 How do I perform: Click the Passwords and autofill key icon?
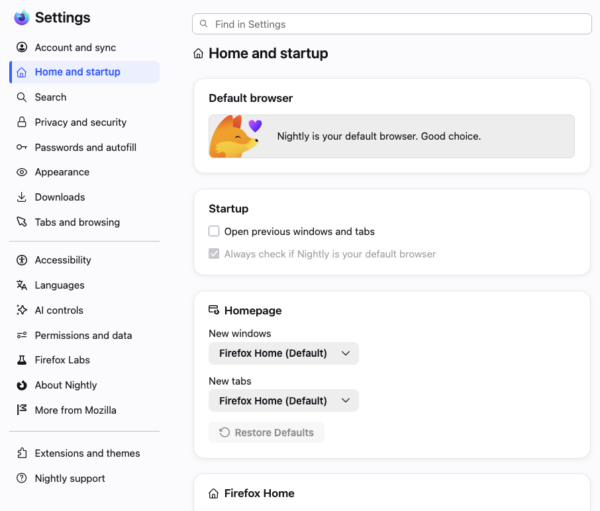(22, 147)
